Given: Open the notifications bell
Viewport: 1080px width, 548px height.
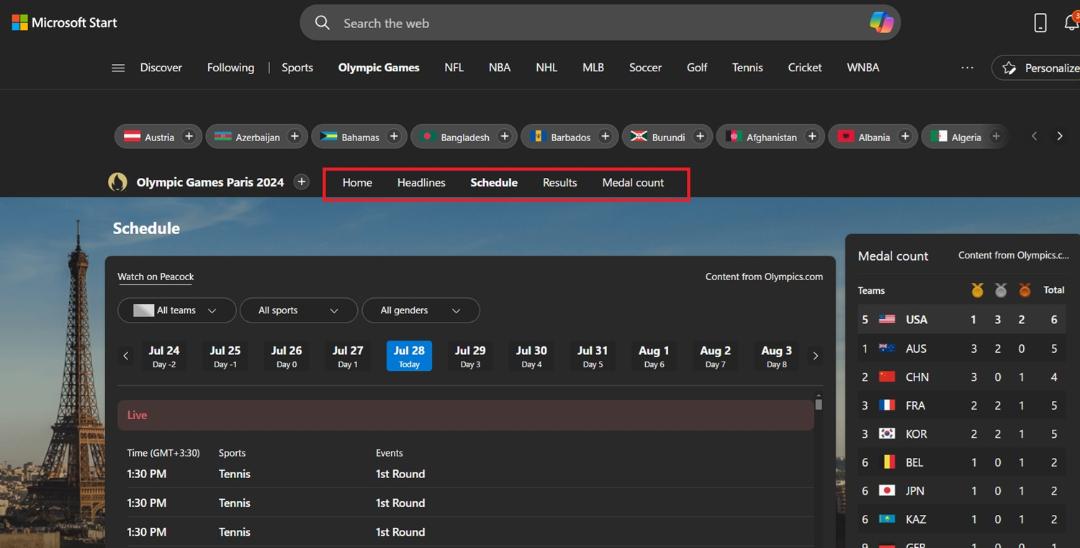Looking at the screenshot, I should (1072, 23).
